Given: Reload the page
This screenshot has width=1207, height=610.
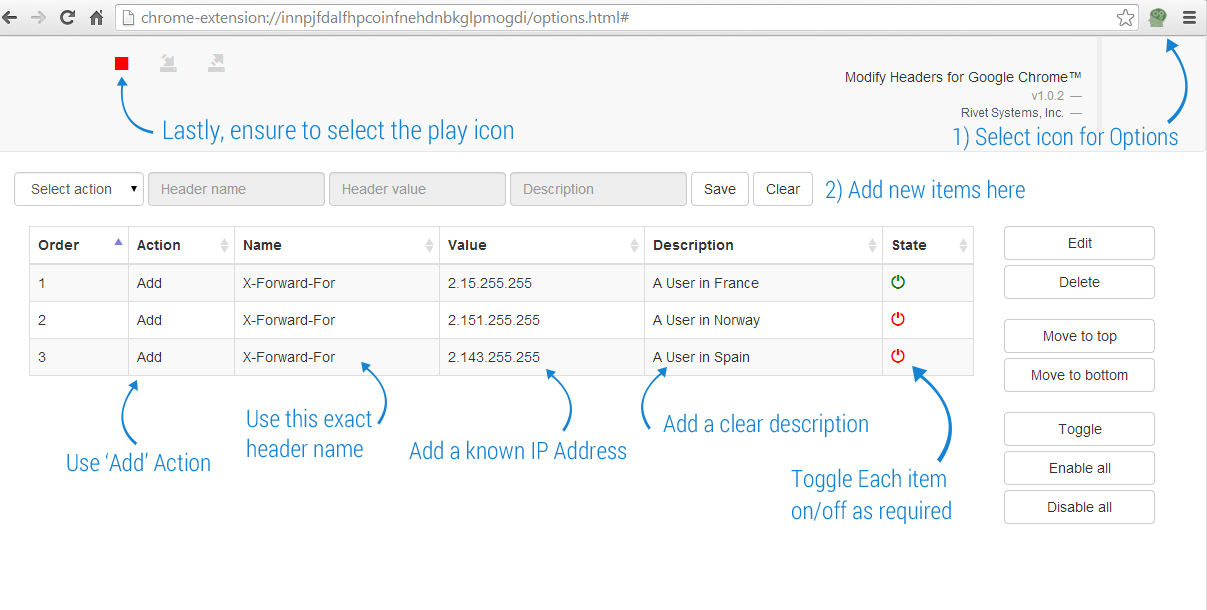Looking at the screenshot, I should tap(67, 17).
